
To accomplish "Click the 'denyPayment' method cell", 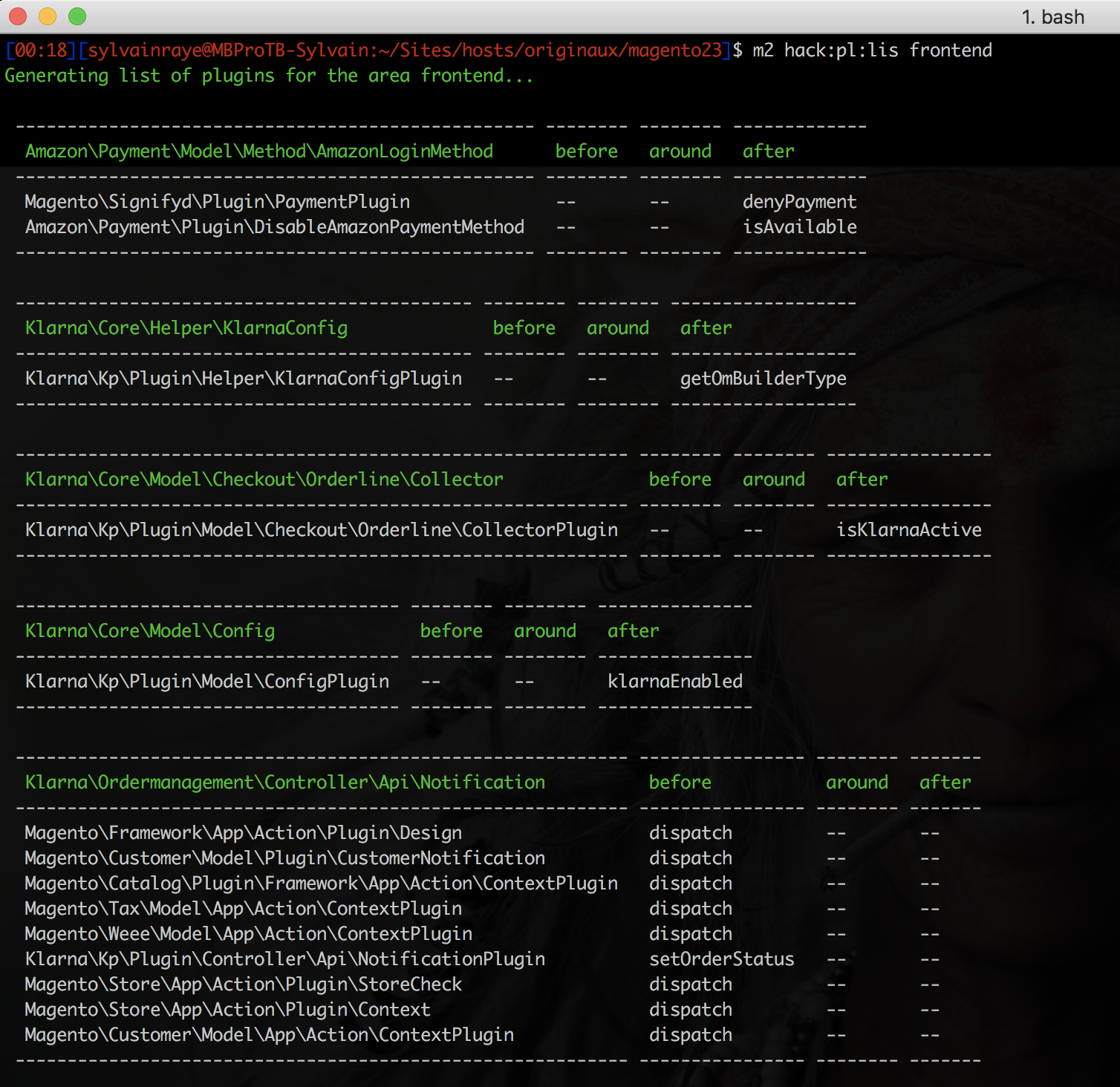I will [800, 202].
